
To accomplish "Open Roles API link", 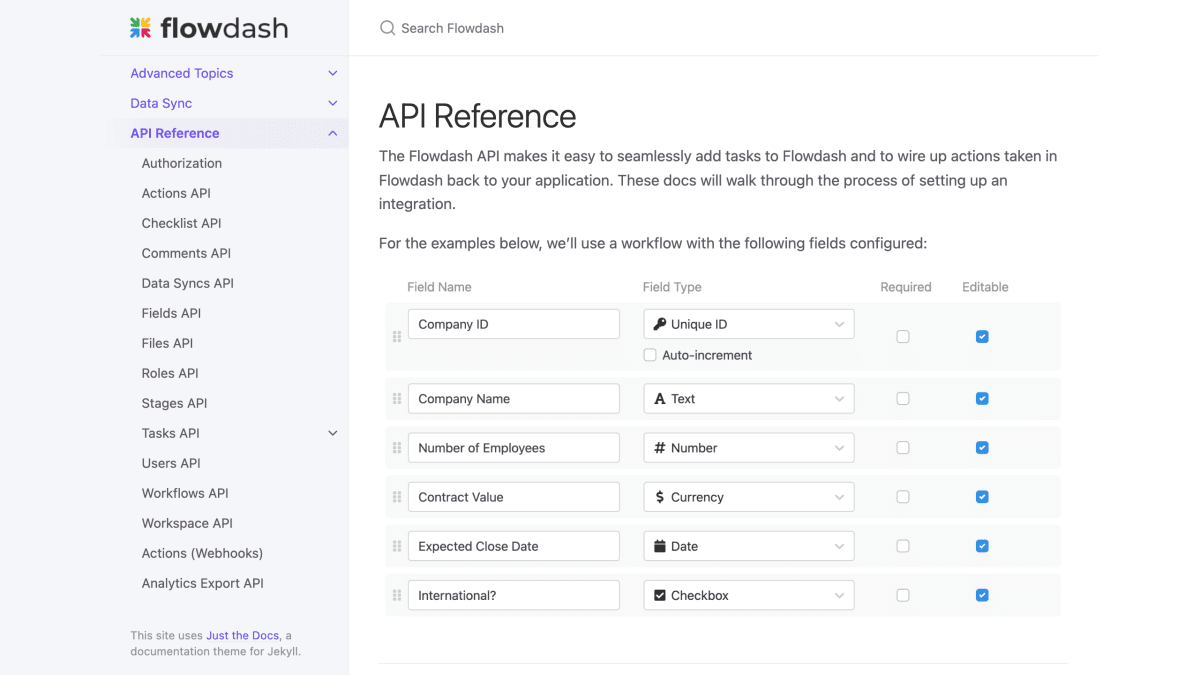I will point(170,373).
